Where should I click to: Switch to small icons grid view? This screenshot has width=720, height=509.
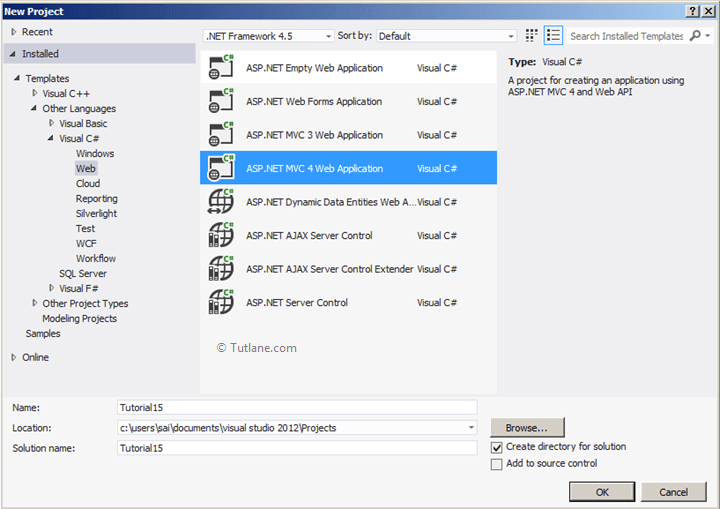tap(531, 36)
